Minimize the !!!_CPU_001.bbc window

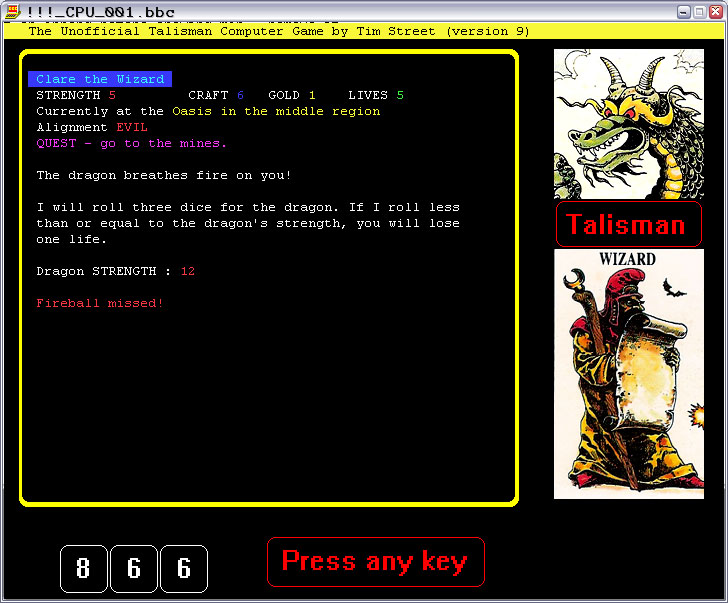(684, 12)
